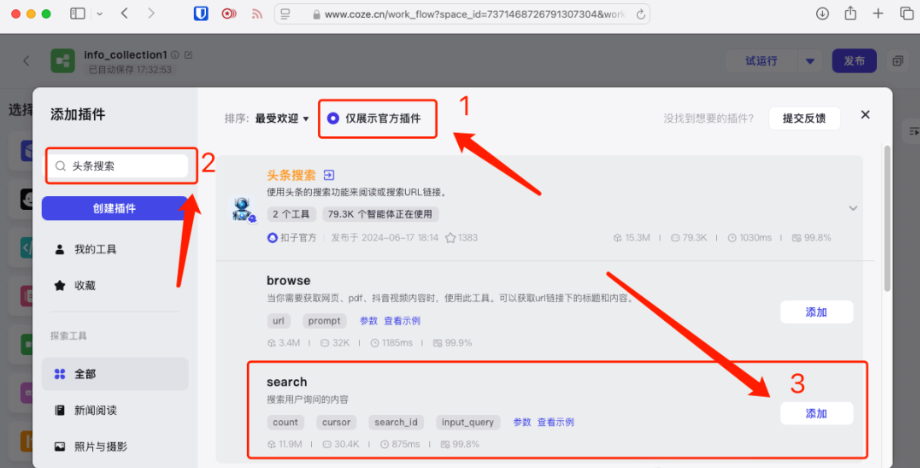Click the 头条搜索 search input field
The width and height of the screenshot is (920, 468).
coord(121,166)
